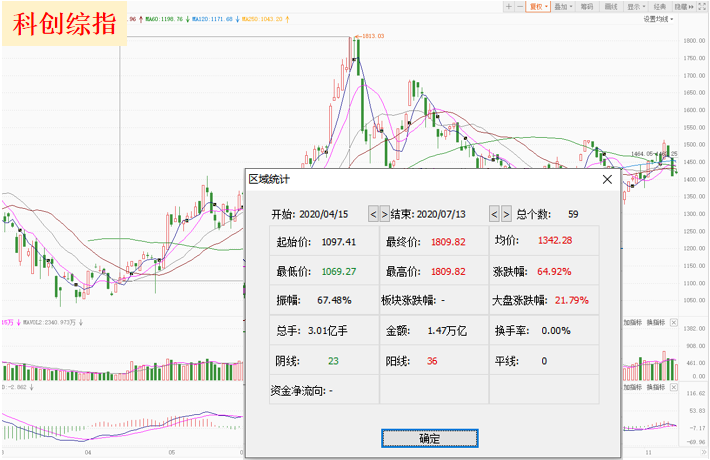Click 换指标 in the volume panel

(x=656, y=322)
